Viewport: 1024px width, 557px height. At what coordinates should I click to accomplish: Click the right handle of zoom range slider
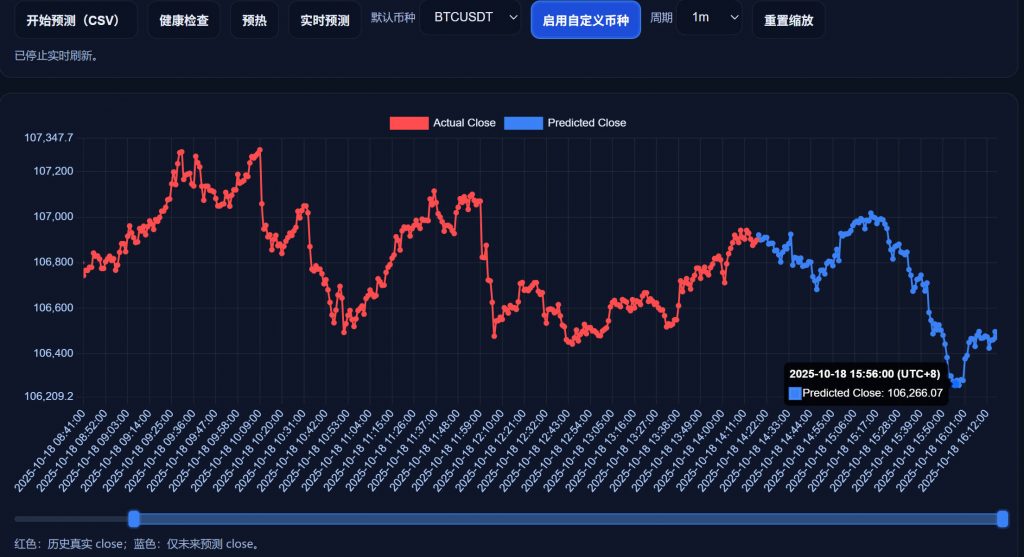[1003, 518]
